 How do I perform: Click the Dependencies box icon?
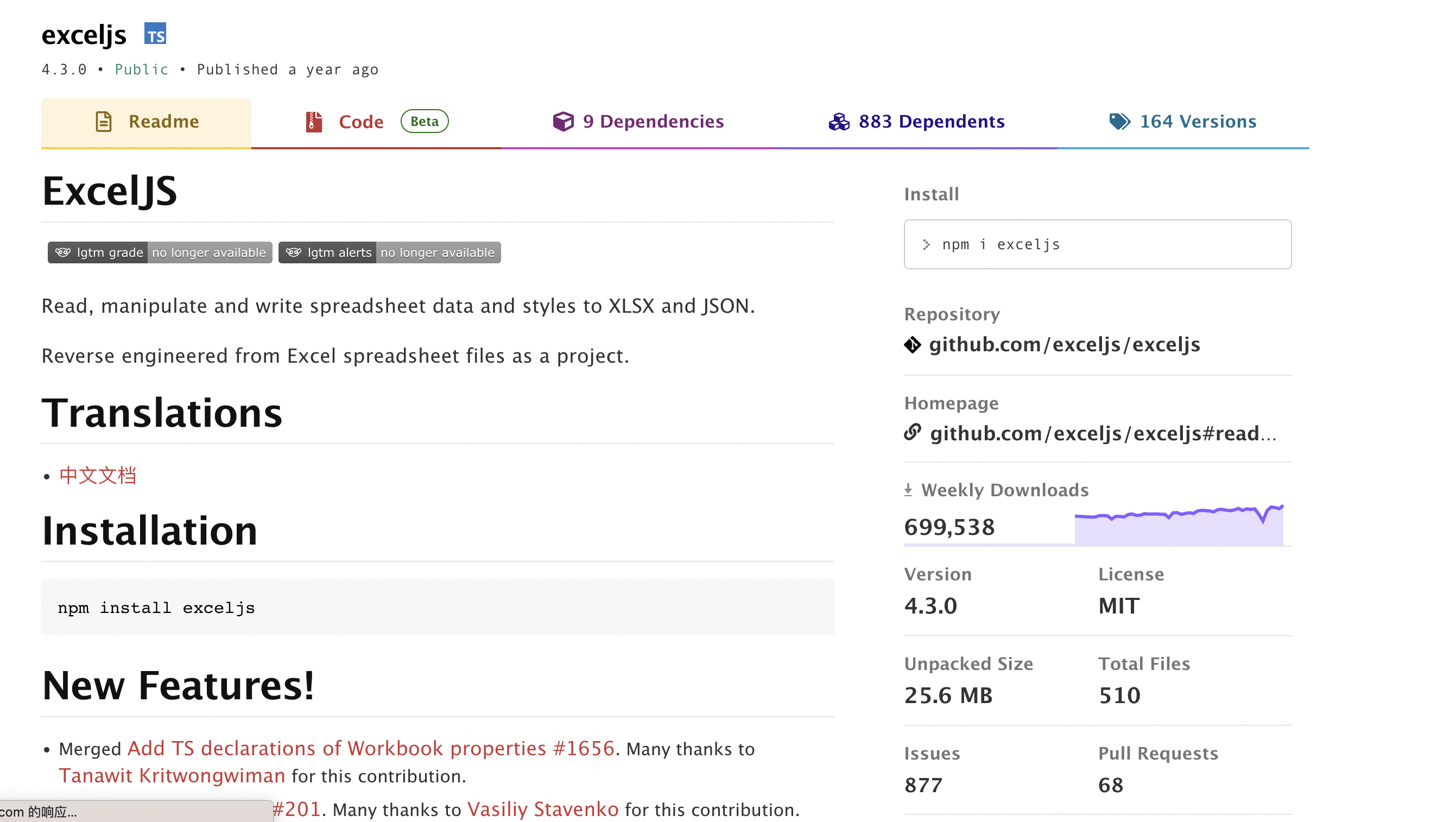[563, 122]
